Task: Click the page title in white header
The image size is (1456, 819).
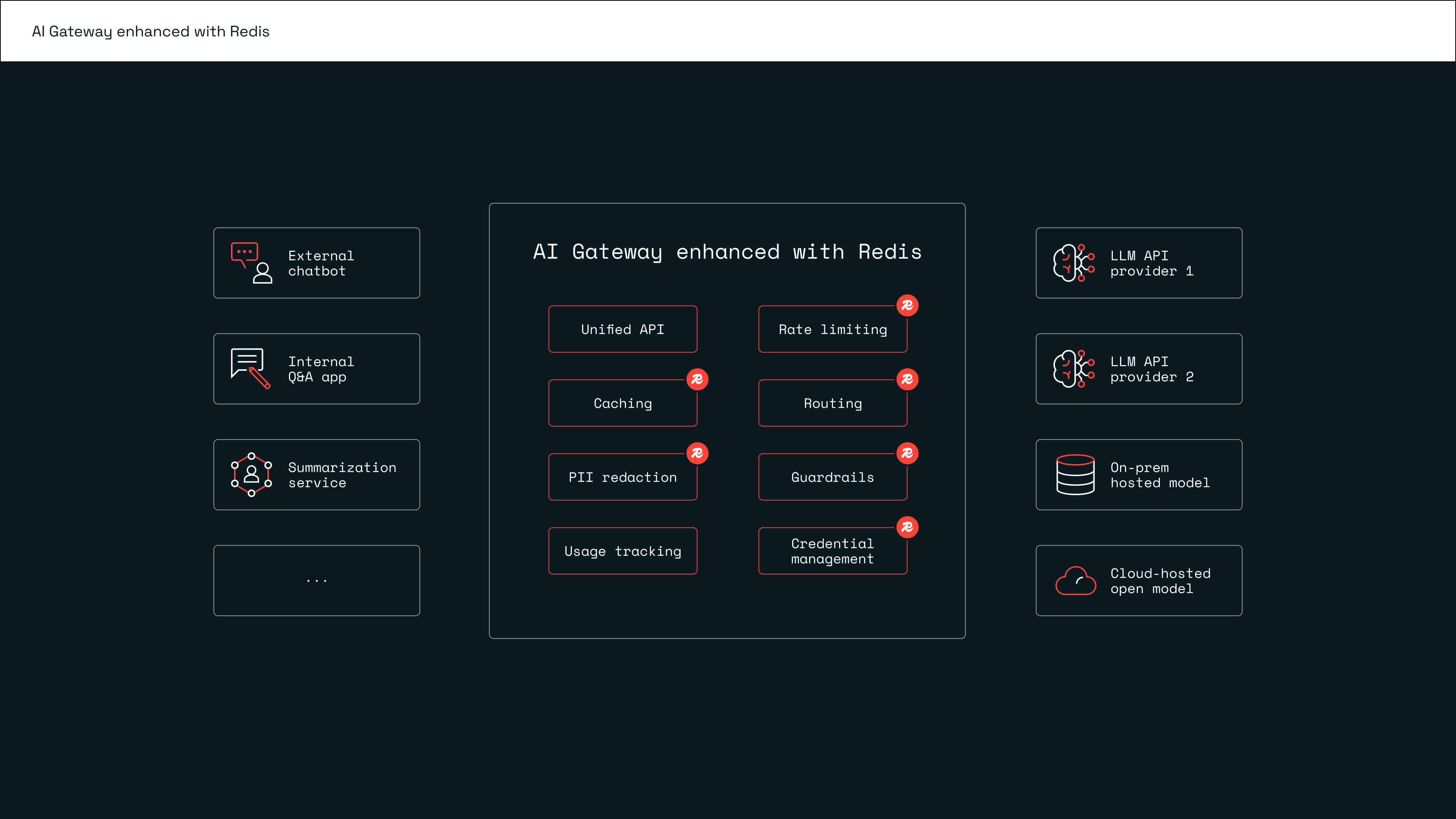Action: pyautogui.click(x=151, y=31)
